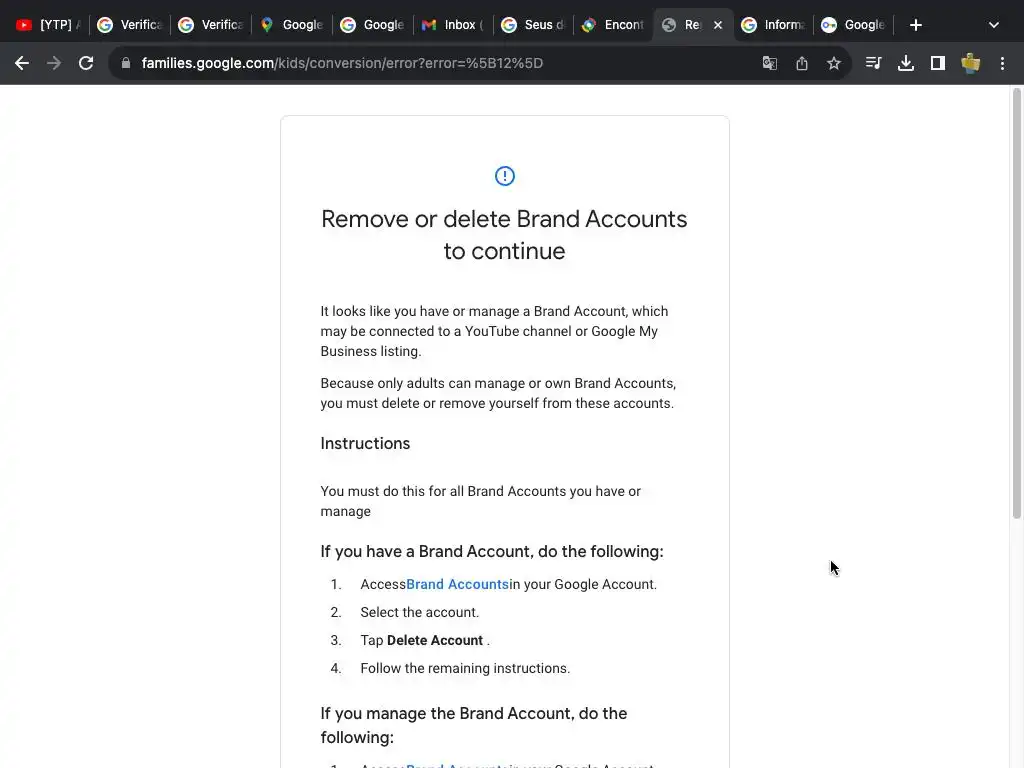Screen dimensions: 1024x768
Task: Open the Google Translate page icon
Action: 770,63
